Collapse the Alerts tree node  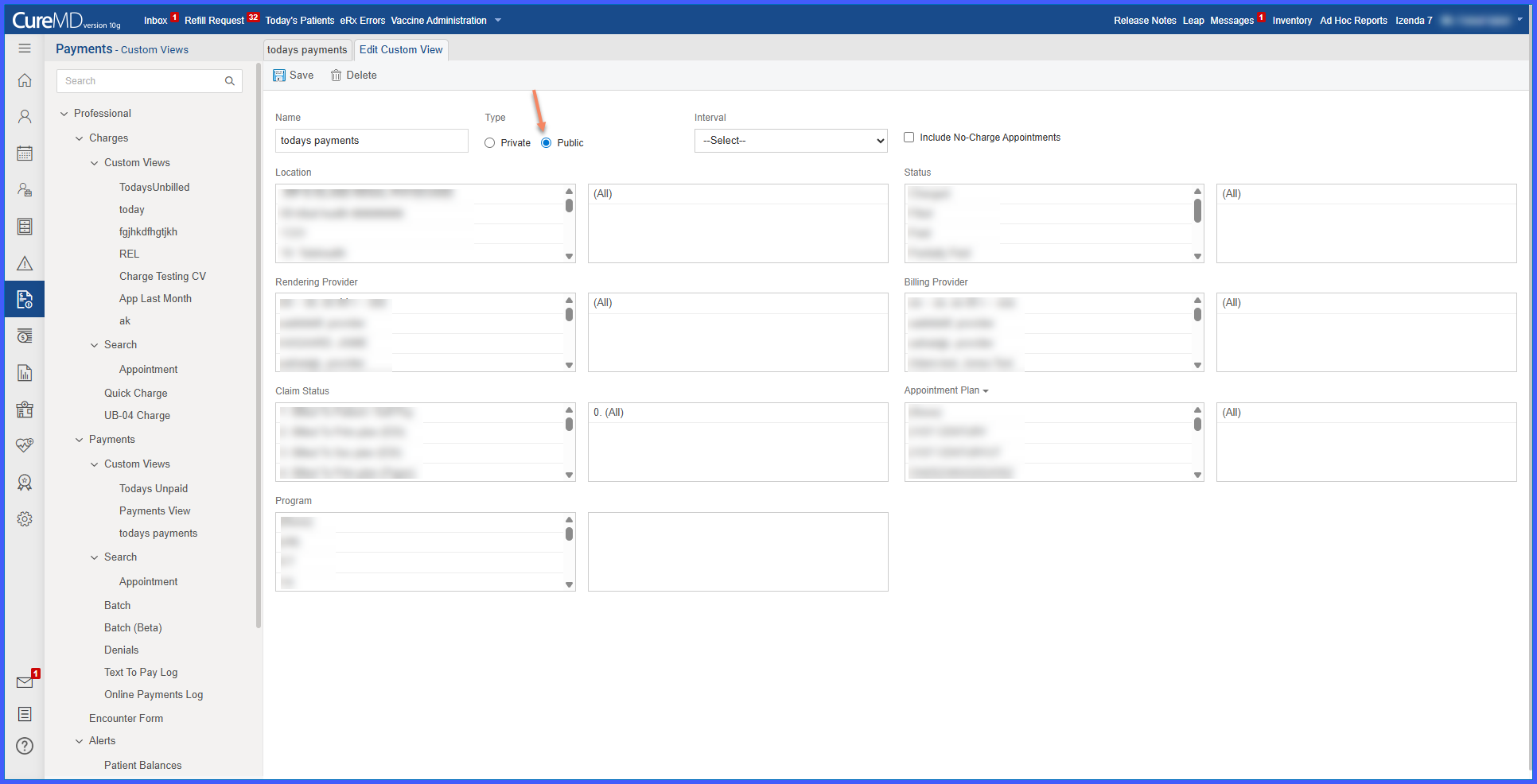tap(80, 741)
